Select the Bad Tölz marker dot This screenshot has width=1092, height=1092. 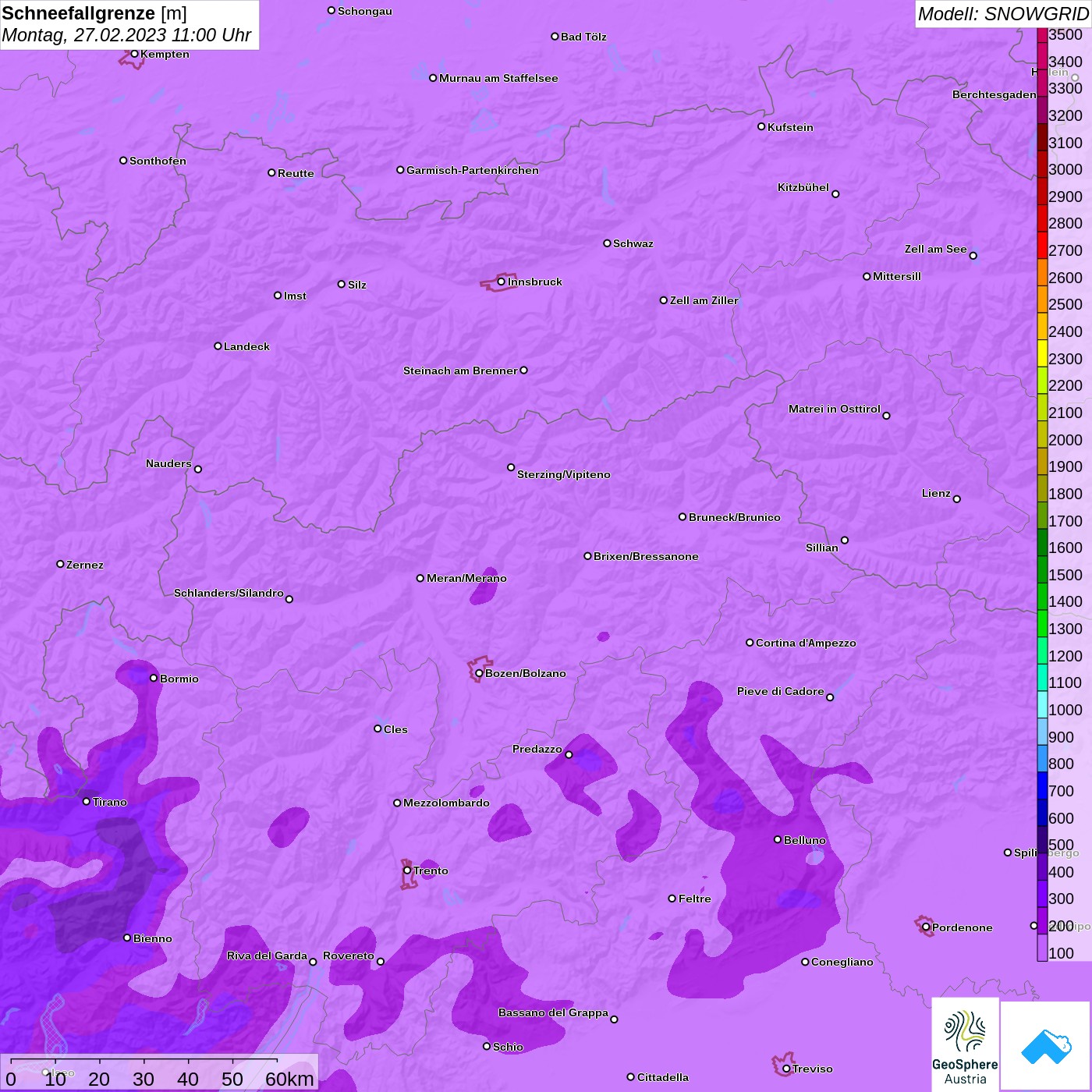[555, 37]
